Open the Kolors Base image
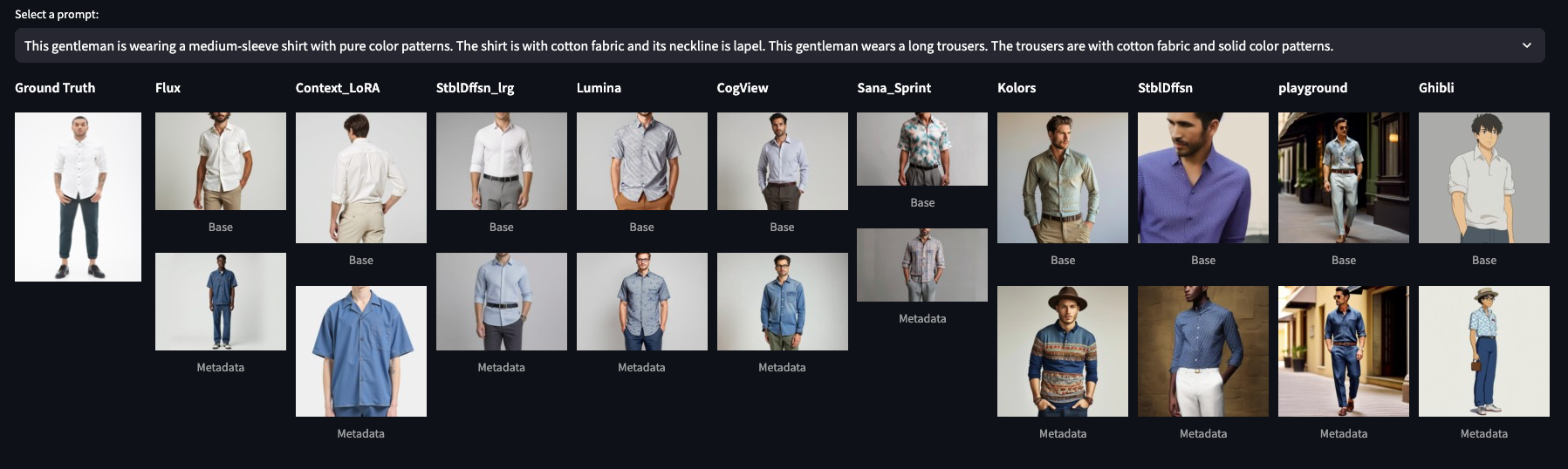This screenshot has width=1568, height=469. pos(1063,178)
